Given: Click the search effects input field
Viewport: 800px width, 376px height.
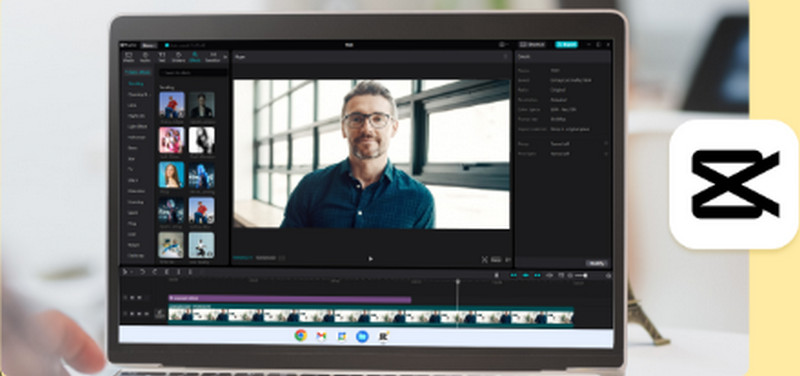Looking at the screenshot, I should point(193,73).
